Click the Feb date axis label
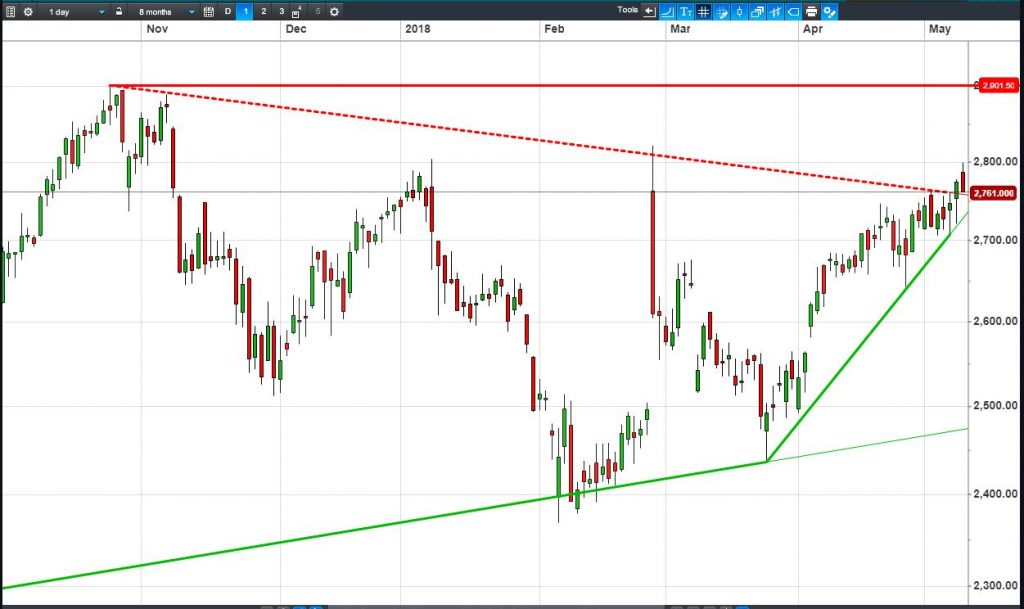 click(554, 29)
